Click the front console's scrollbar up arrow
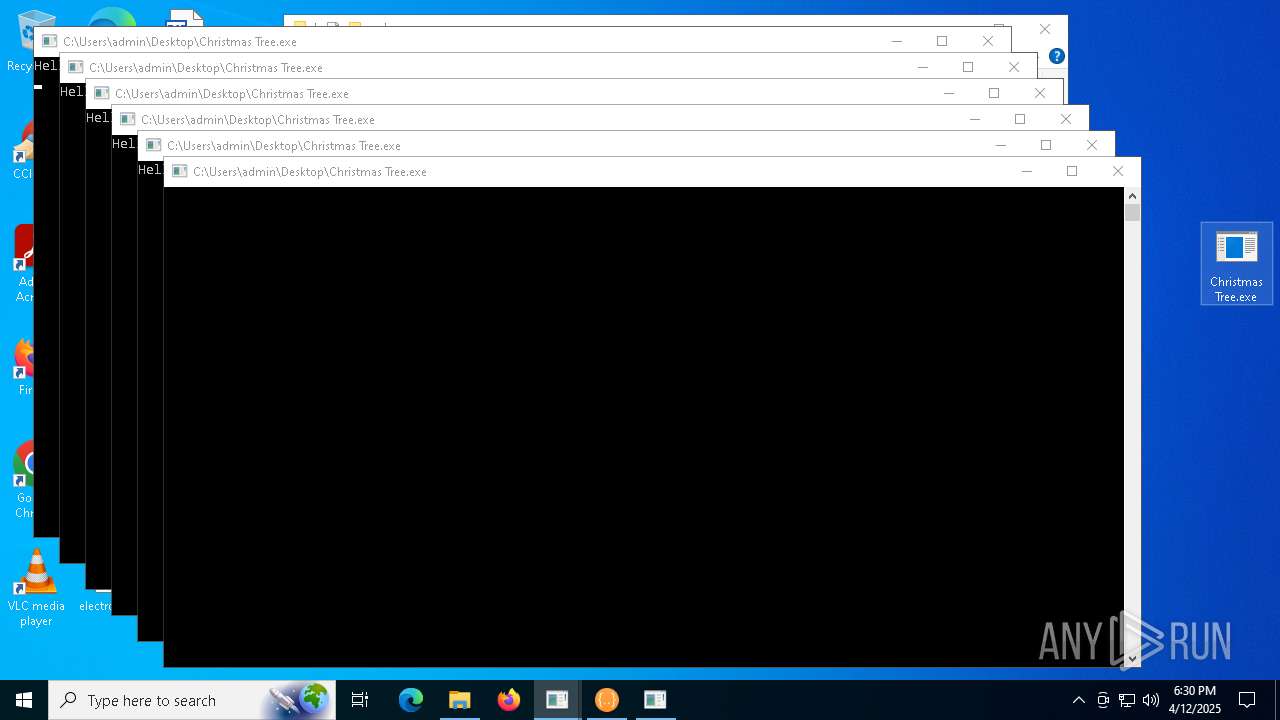1280x720 pixels. pos(1132,195)
